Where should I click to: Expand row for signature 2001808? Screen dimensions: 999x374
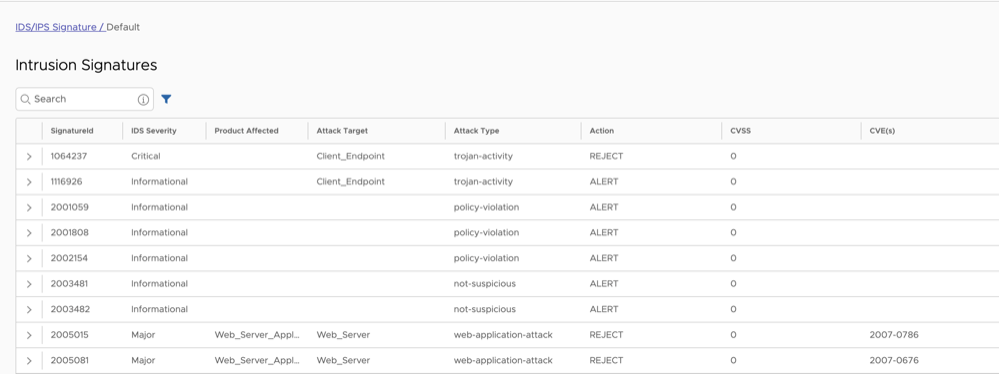tap(29, 233)
